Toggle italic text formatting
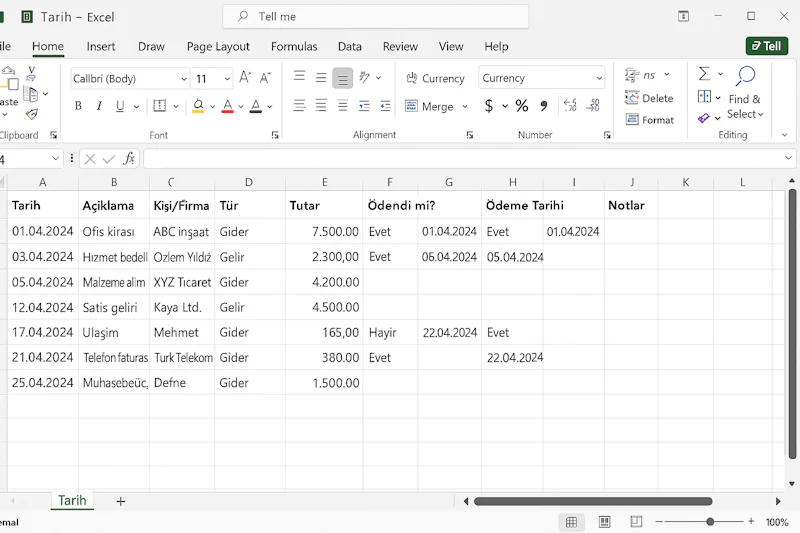This screenshot has width=800, height=533. 99,106
